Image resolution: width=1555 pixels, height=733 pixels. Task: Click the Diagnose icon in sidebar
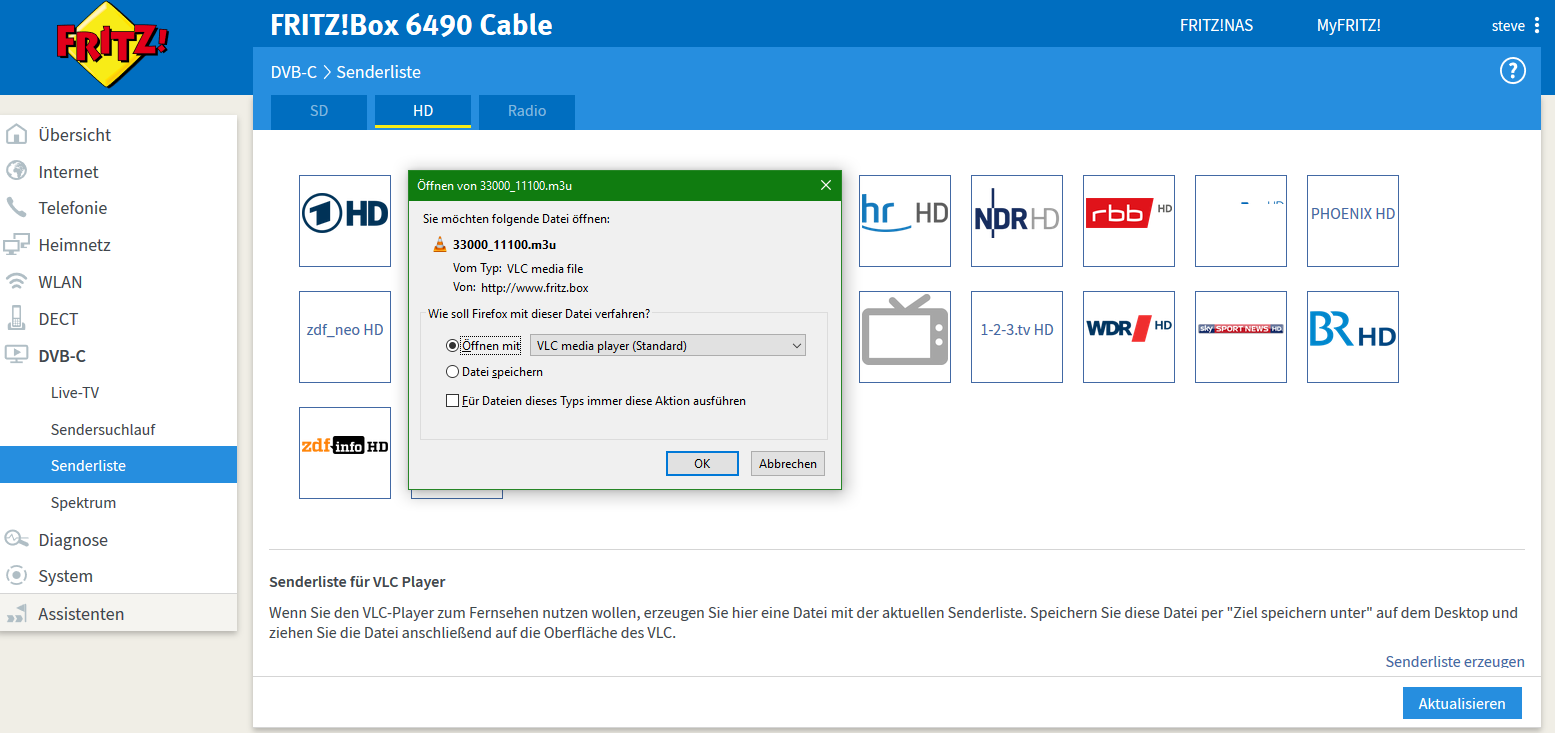(16, 539)
